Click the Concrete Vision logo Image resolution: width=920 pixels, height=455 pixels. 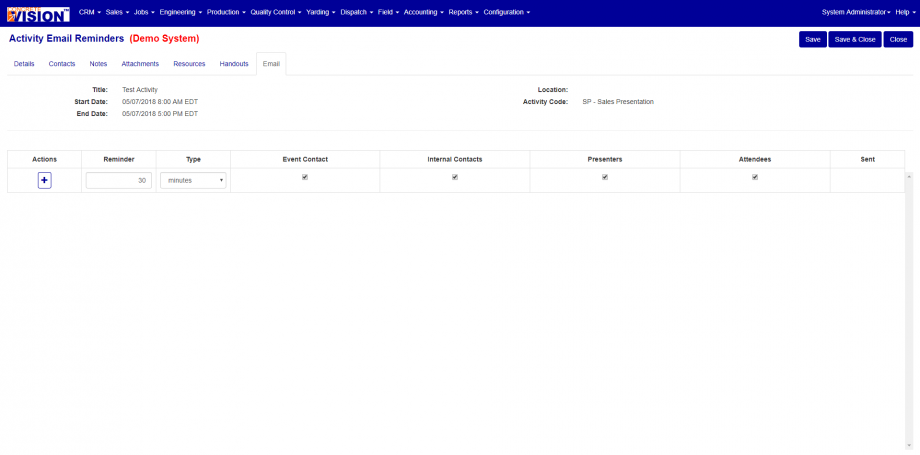[38, 14]
